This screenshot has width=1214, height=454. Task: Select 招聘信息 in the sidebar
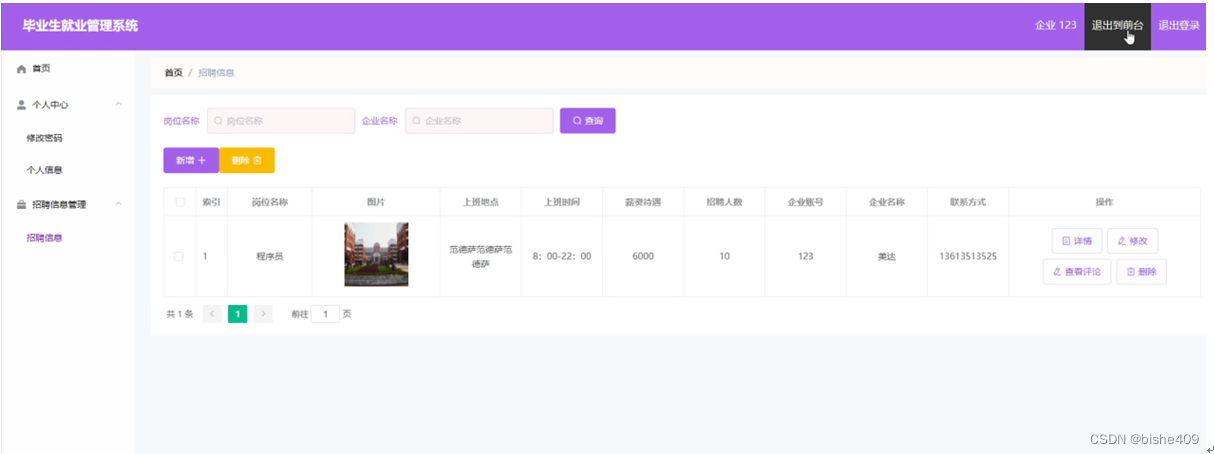pyautogui.click(x=45, y=238)
